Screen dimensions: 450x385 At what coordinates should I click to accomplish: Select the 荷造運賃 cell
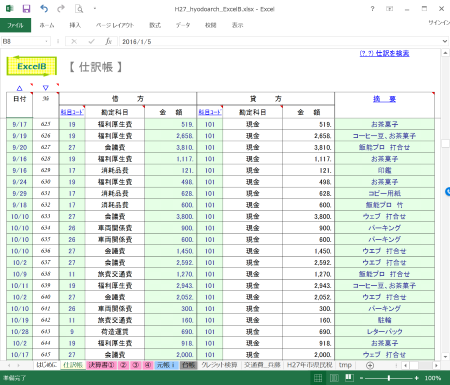(x=115, y=332)
